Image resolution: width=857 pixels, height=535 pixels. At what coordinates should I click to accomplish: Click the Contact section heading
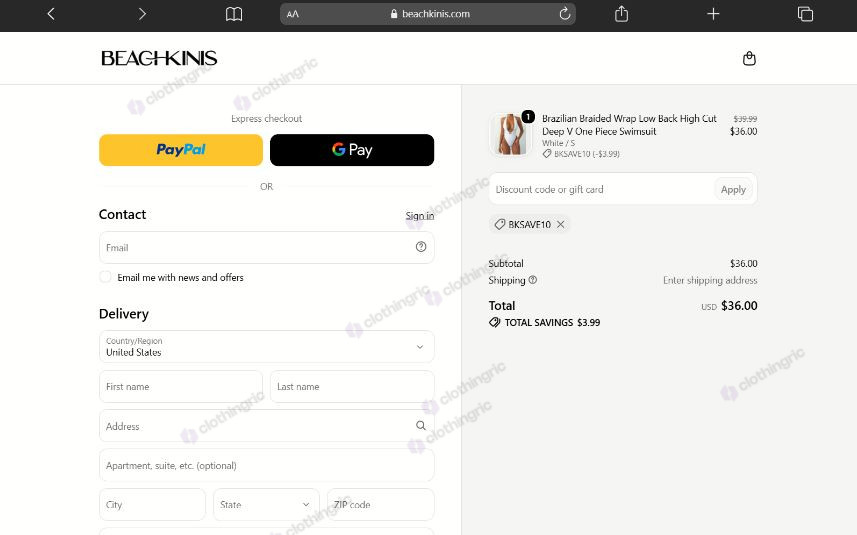point(122,214)
